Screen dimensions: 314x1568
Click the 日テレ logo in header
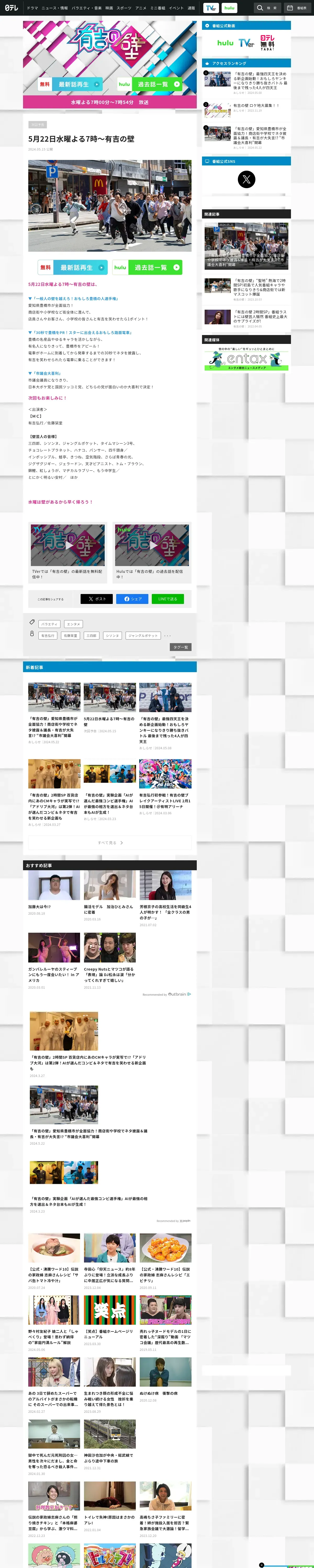tap(12, 8)
